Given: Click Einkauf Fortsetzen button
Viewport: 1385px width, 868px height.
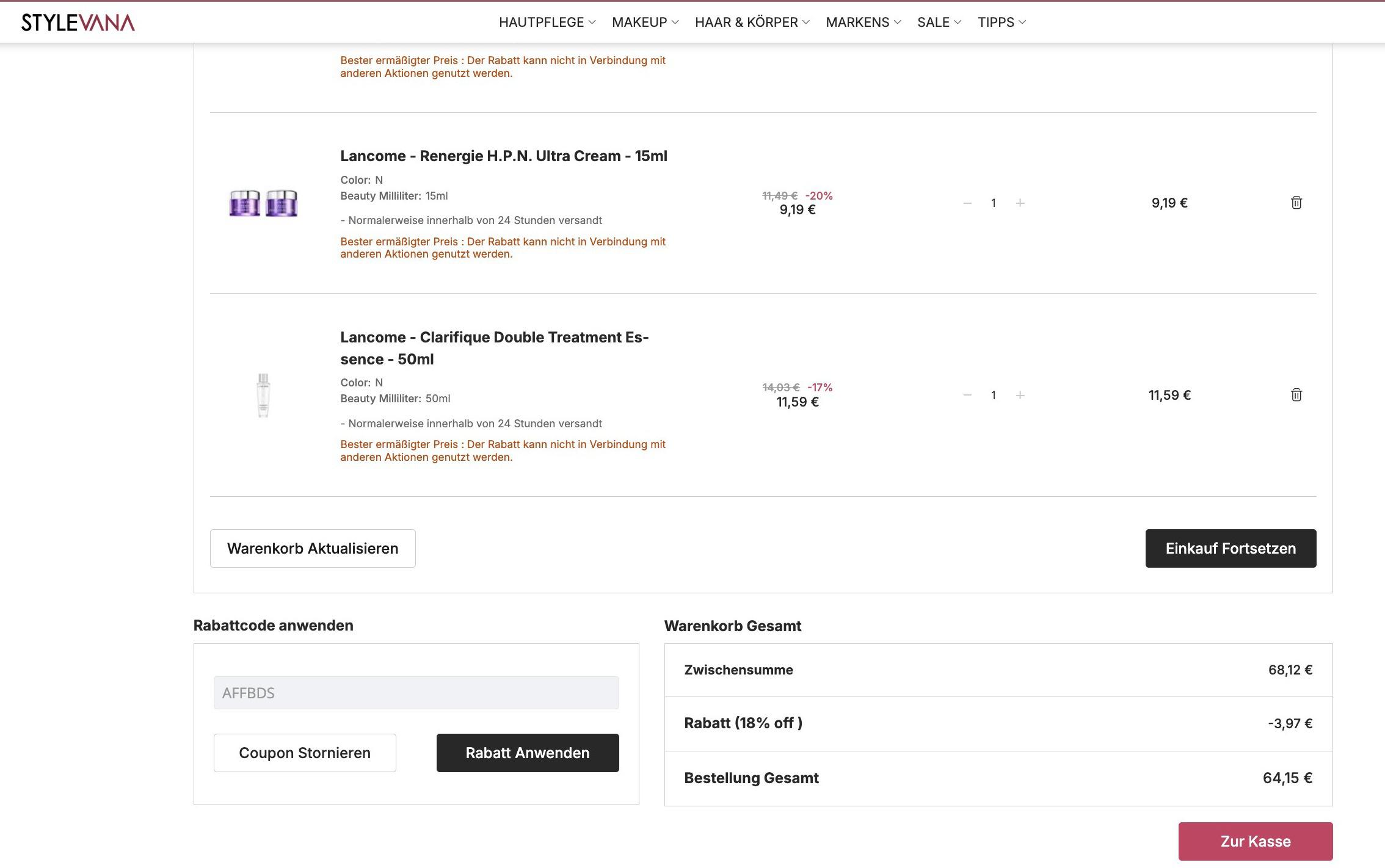Looking at the screenshot, I should coord(1231,548).
